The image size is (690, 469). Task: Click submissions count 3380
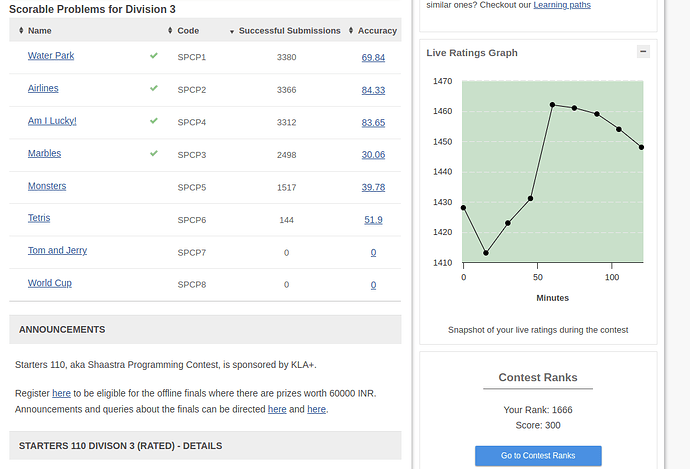point(286,57)
